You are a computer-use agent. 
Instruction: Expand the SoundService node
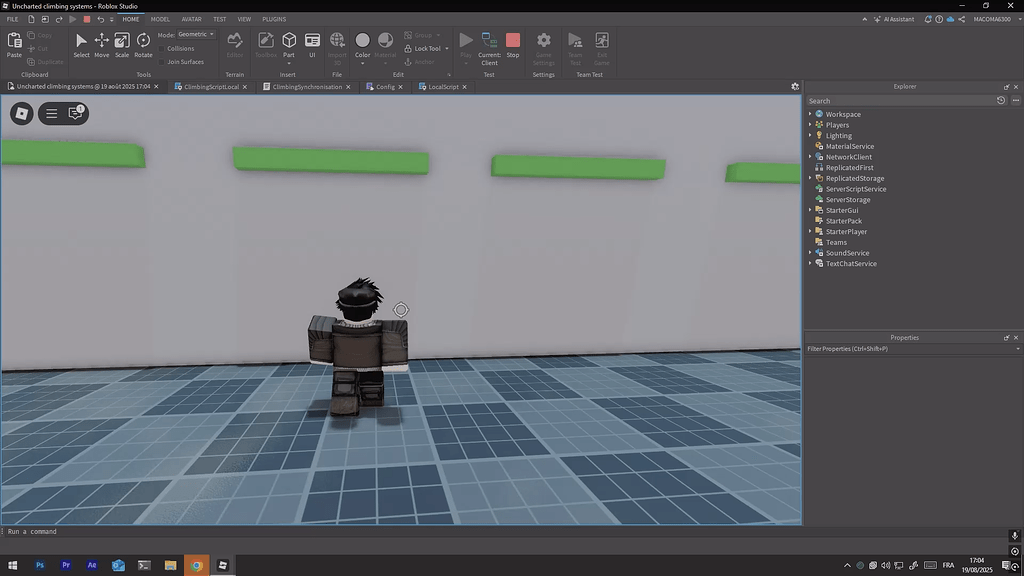[810, 253]
